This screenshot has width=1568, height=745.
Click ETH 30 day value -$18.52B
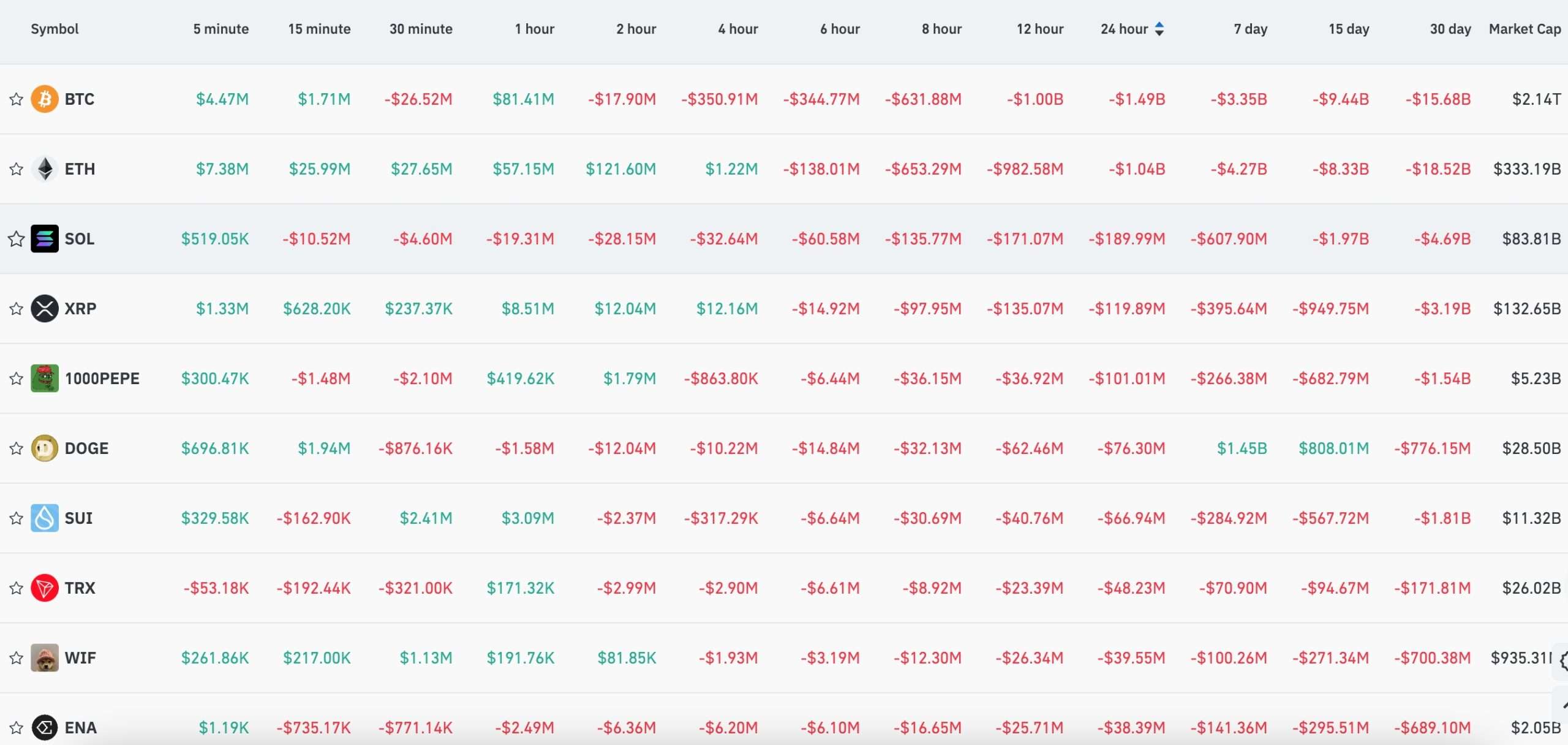click(x=1438, y=168)
